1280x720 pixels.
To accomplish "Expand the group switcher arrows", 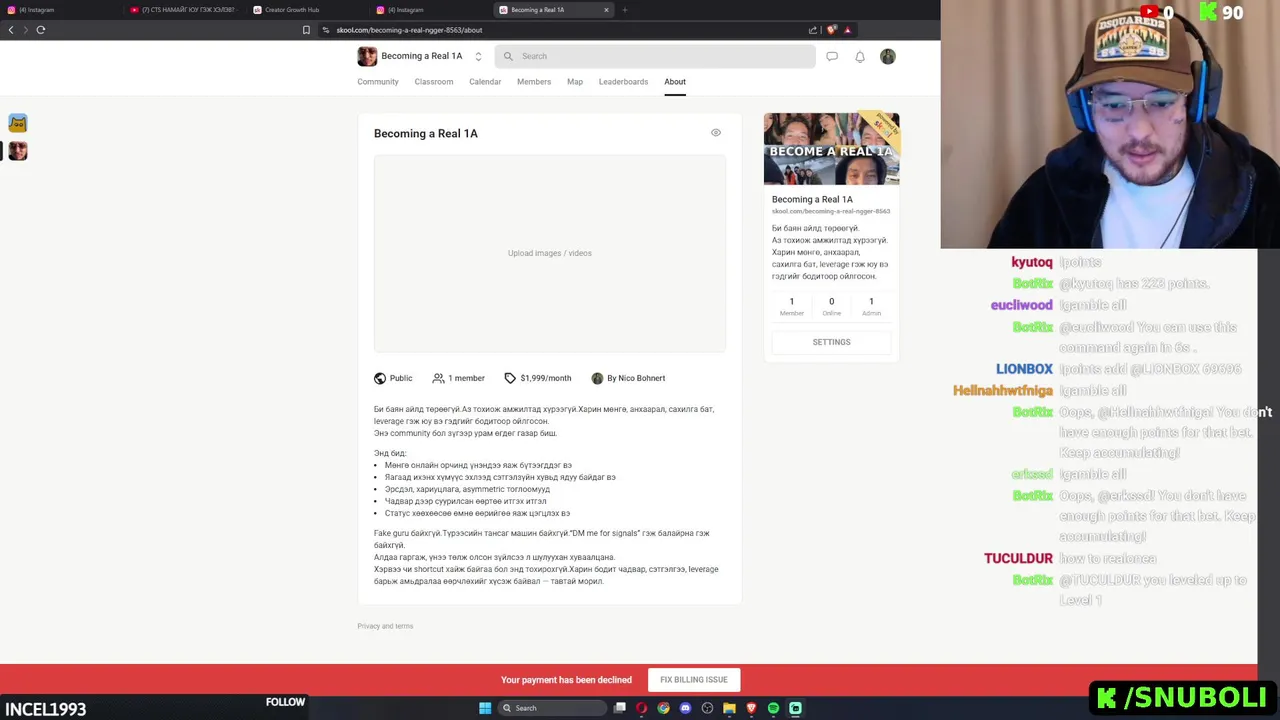I will (x=478, y=57).
